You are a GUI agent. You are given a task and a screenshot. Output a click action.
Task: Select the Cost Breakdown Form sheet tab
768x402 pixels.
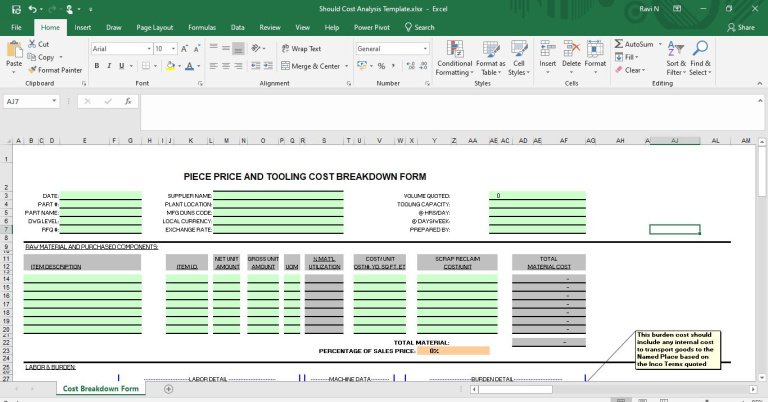pos(100,389)
